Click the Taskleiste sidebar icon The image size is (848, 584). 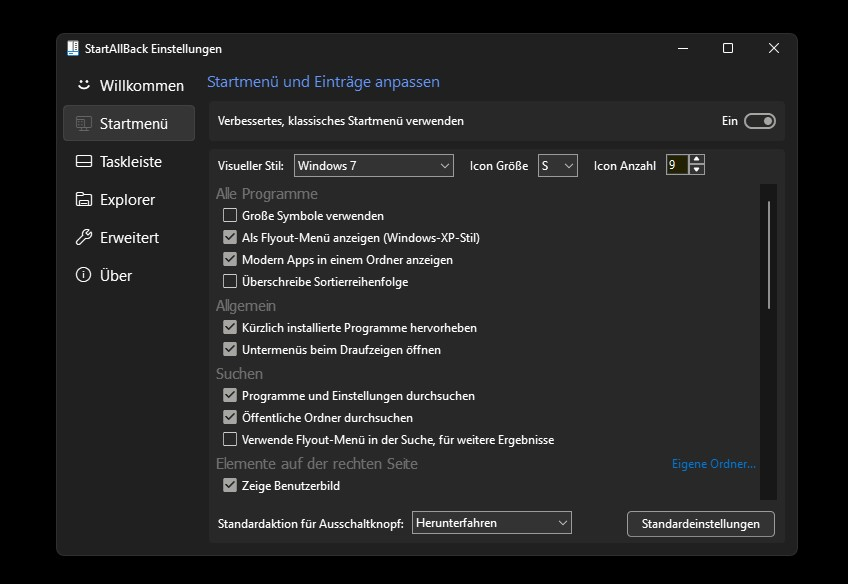pos(83,161)
